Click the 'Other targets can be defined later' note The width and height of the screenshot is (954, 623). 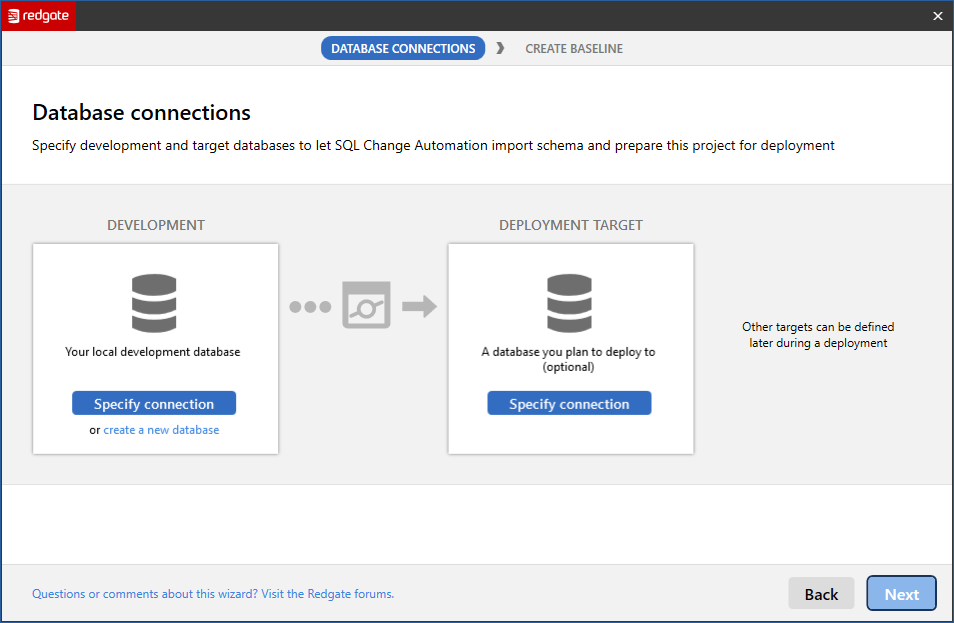[x=818, y=335]
